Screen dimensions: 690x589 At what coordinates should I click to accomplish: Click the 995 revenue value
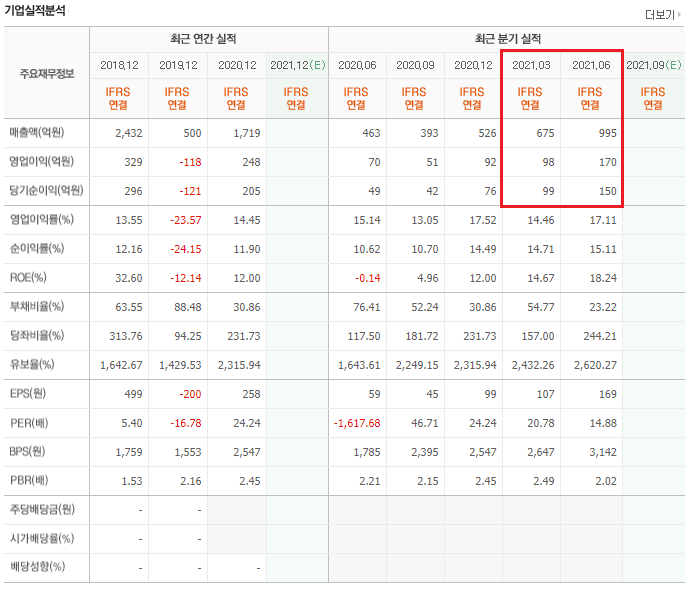pyautogui.click(x=607, y=133)
